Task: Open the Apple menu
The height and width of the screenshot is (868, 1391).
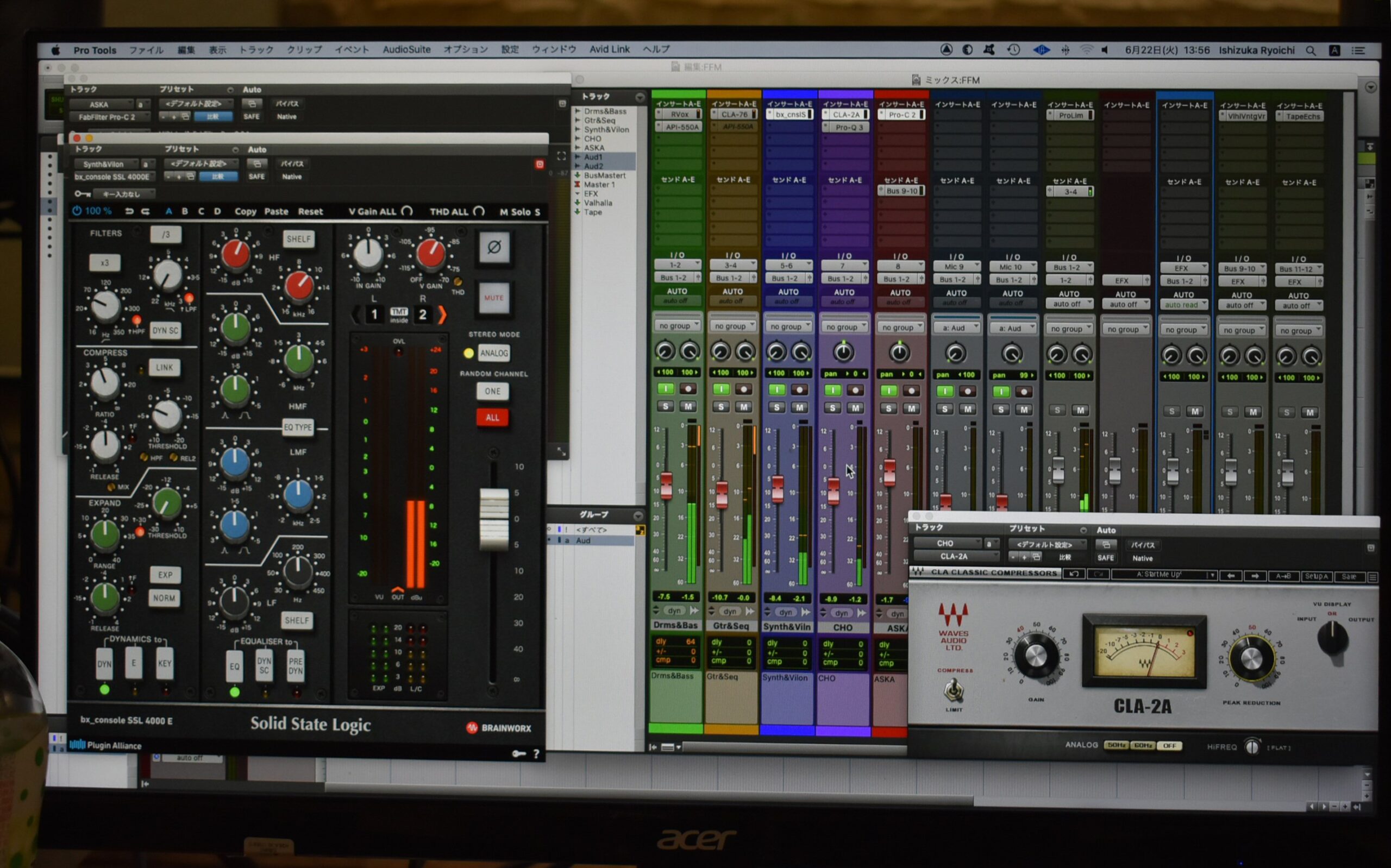Action: click(x=55, y=51)
